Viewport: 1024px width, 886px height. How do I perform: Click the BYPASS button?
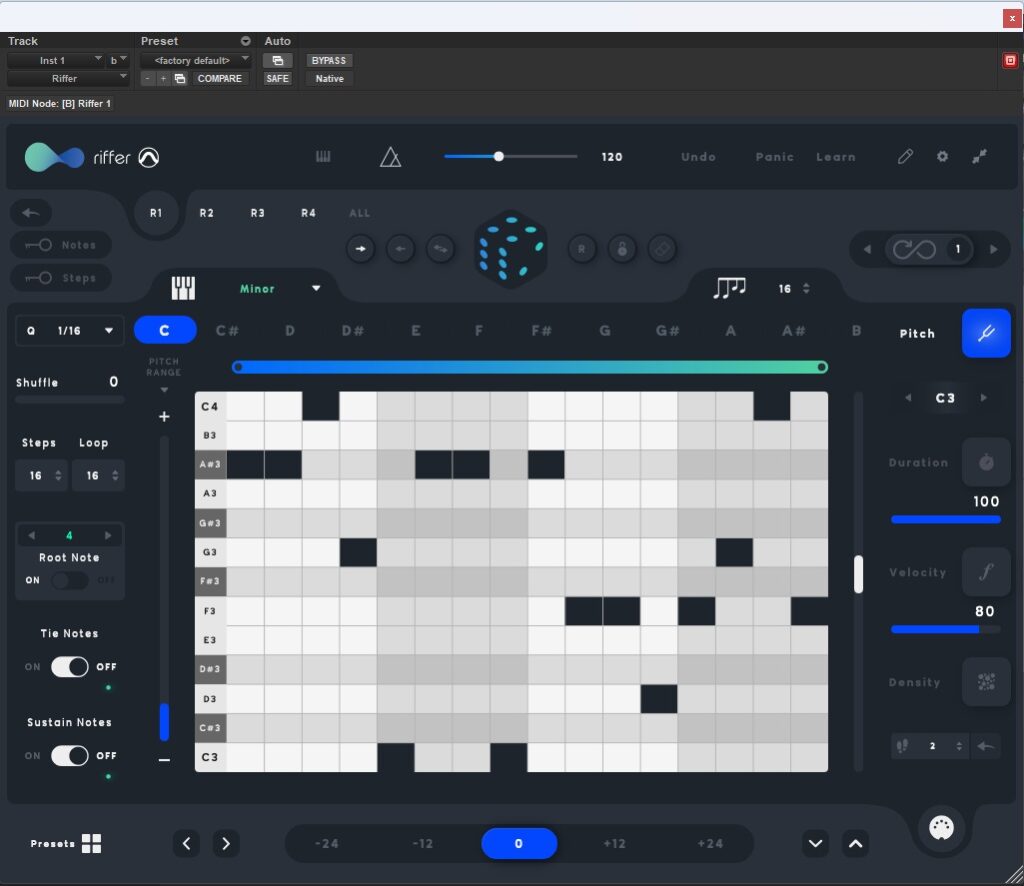[x=328, y=60]
